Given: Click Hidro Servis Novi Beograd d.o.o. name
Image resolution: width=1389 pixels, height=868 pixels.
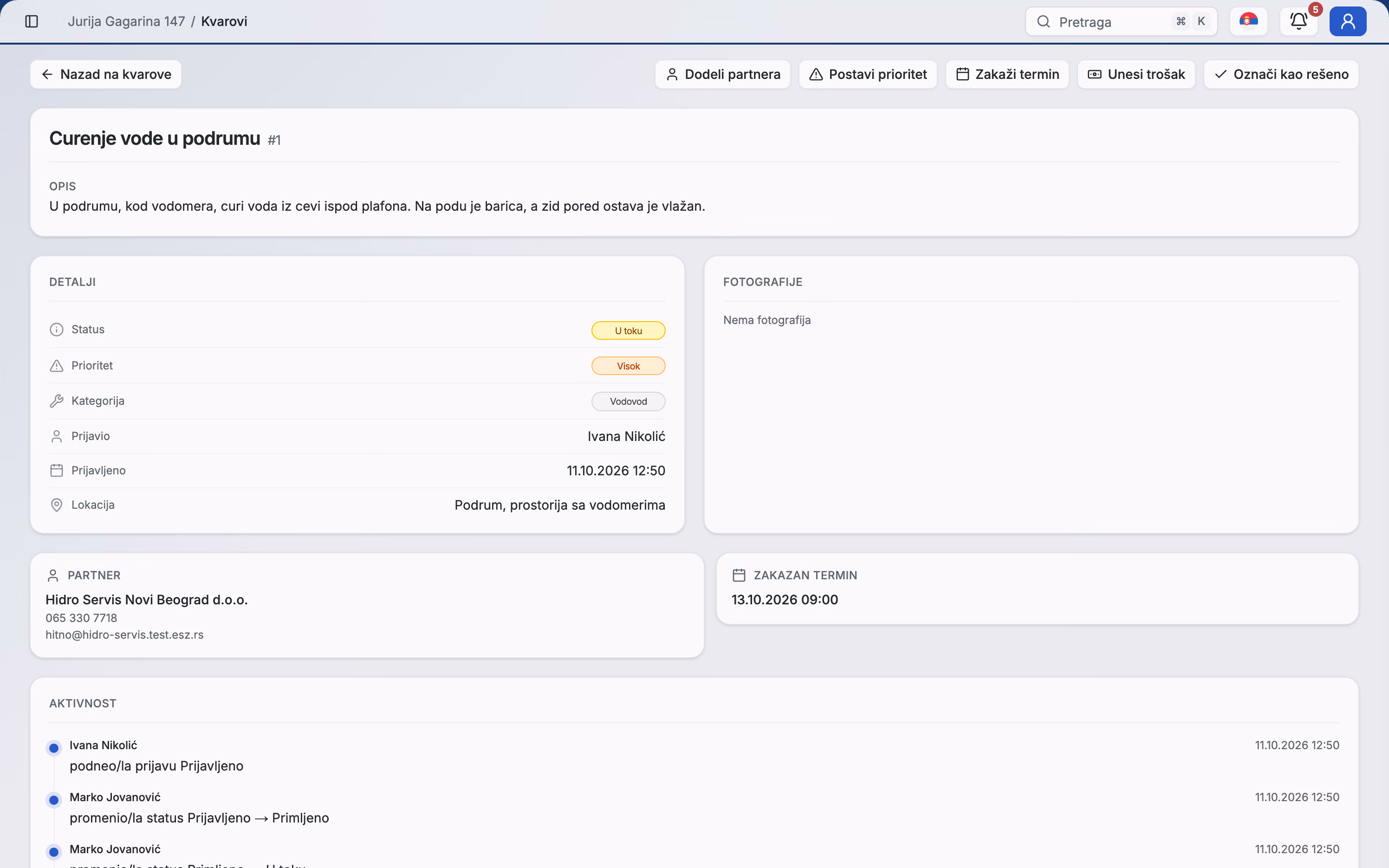Looking at the screenshot, I should (x=146, y=600).
